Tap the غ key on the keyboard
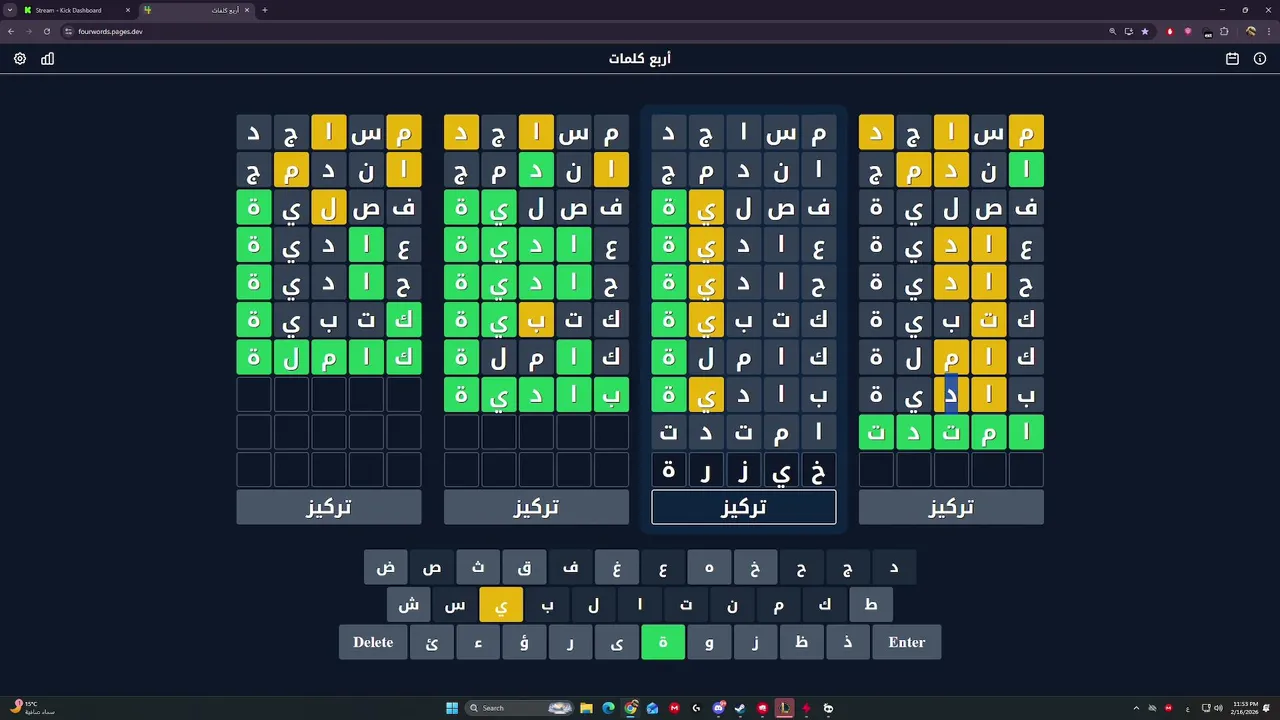Screen dimensions: 1280x720 pyautogui.click(x=617, y=567)
